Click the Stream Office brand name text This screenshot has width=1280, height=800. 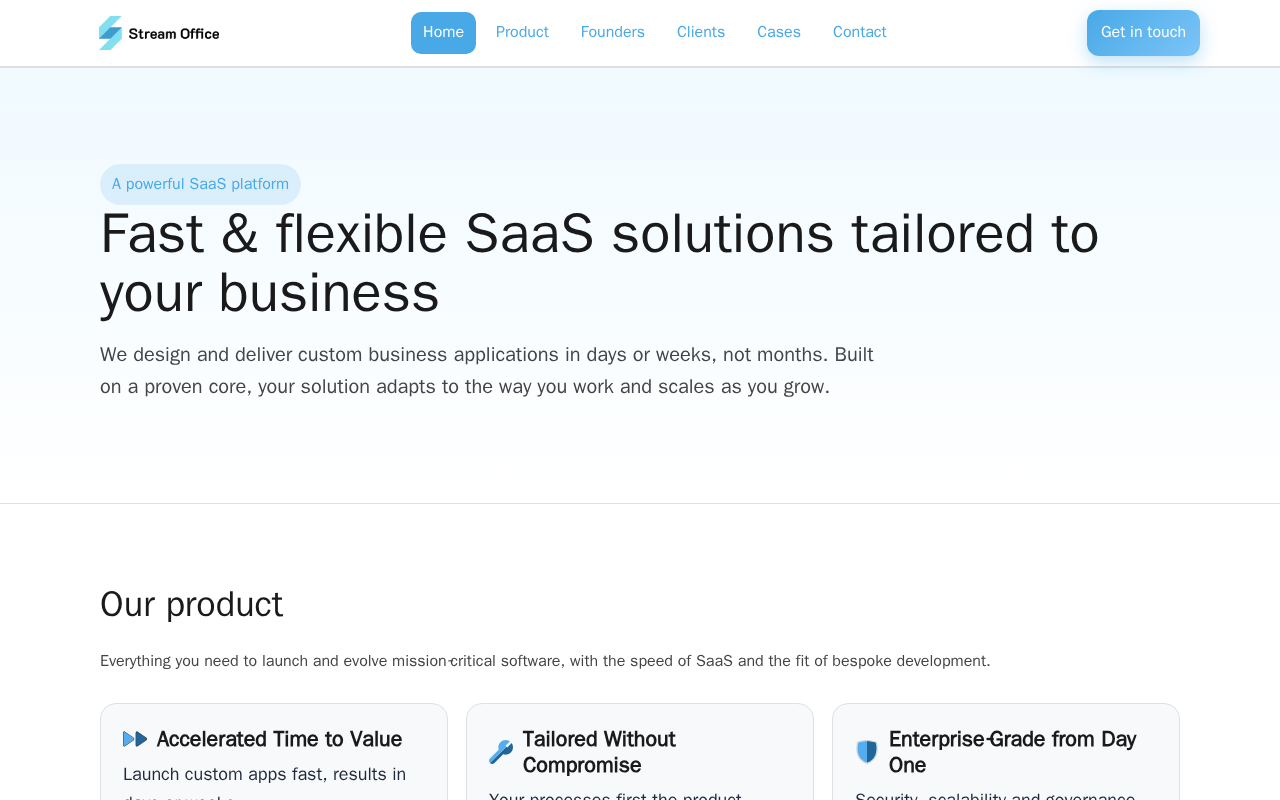174,34
